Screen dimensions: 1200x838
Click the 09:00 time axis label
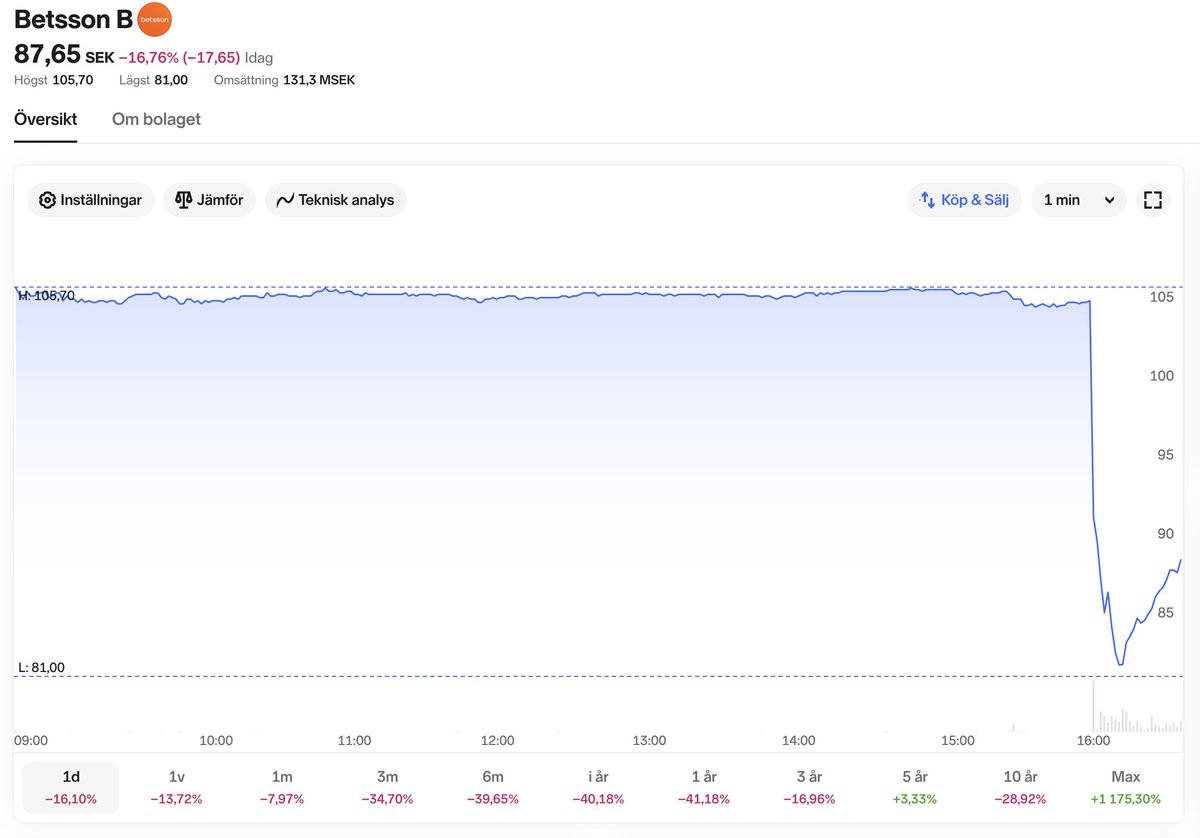tap(31, 741)
